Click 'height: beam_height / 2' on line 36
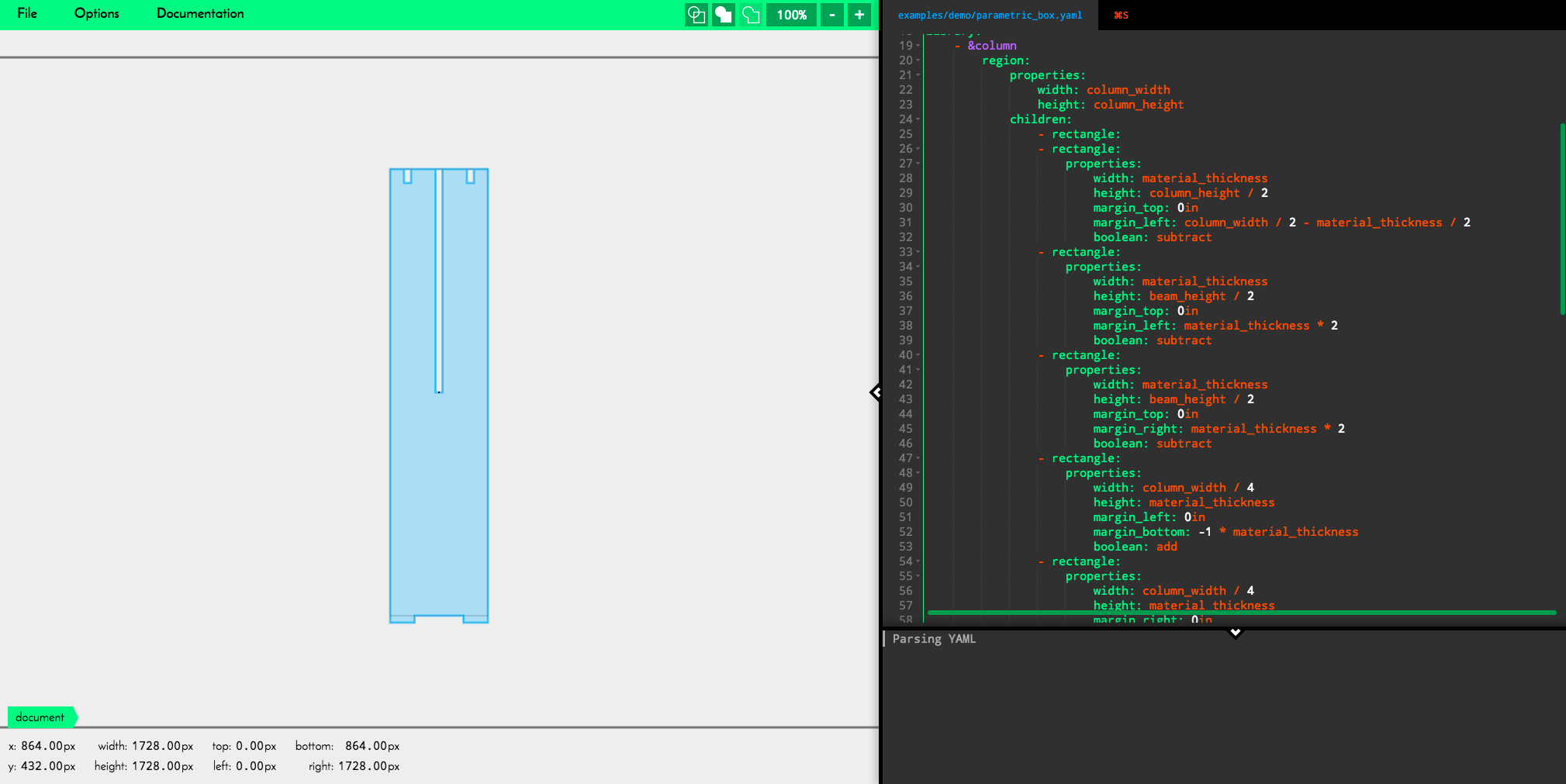1566x784 pixels. pos(1174,296)
